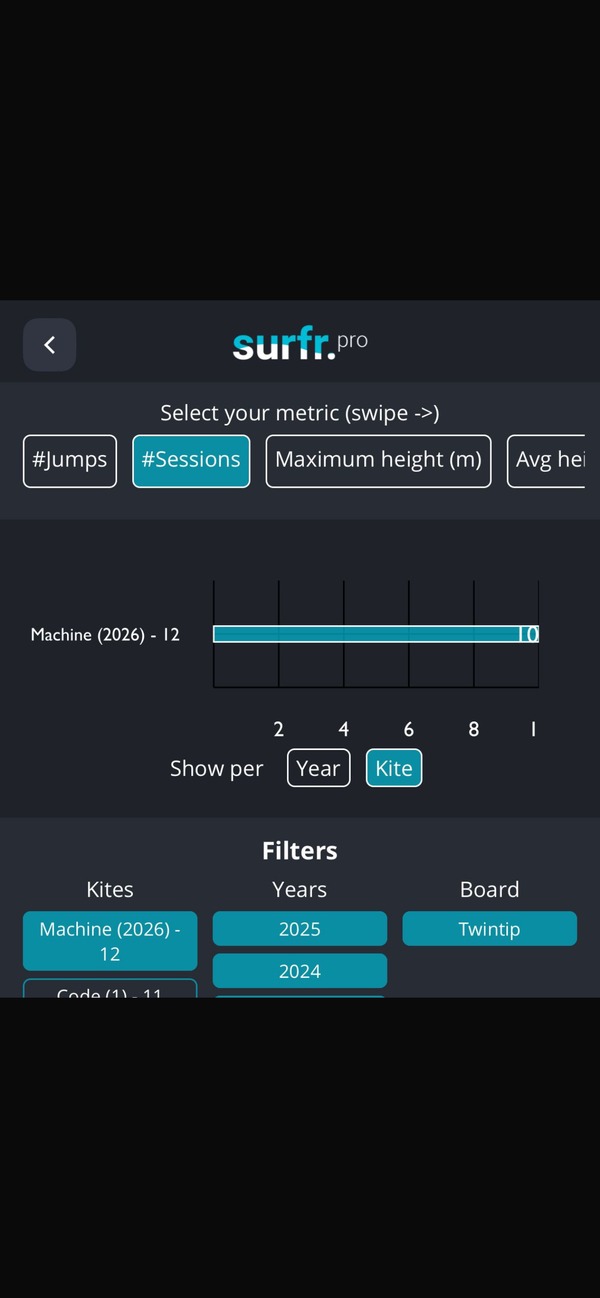Show the chart per Year
Viewport: 600px width, 1298px height.
pyautogui.click(x=318, y=768)
